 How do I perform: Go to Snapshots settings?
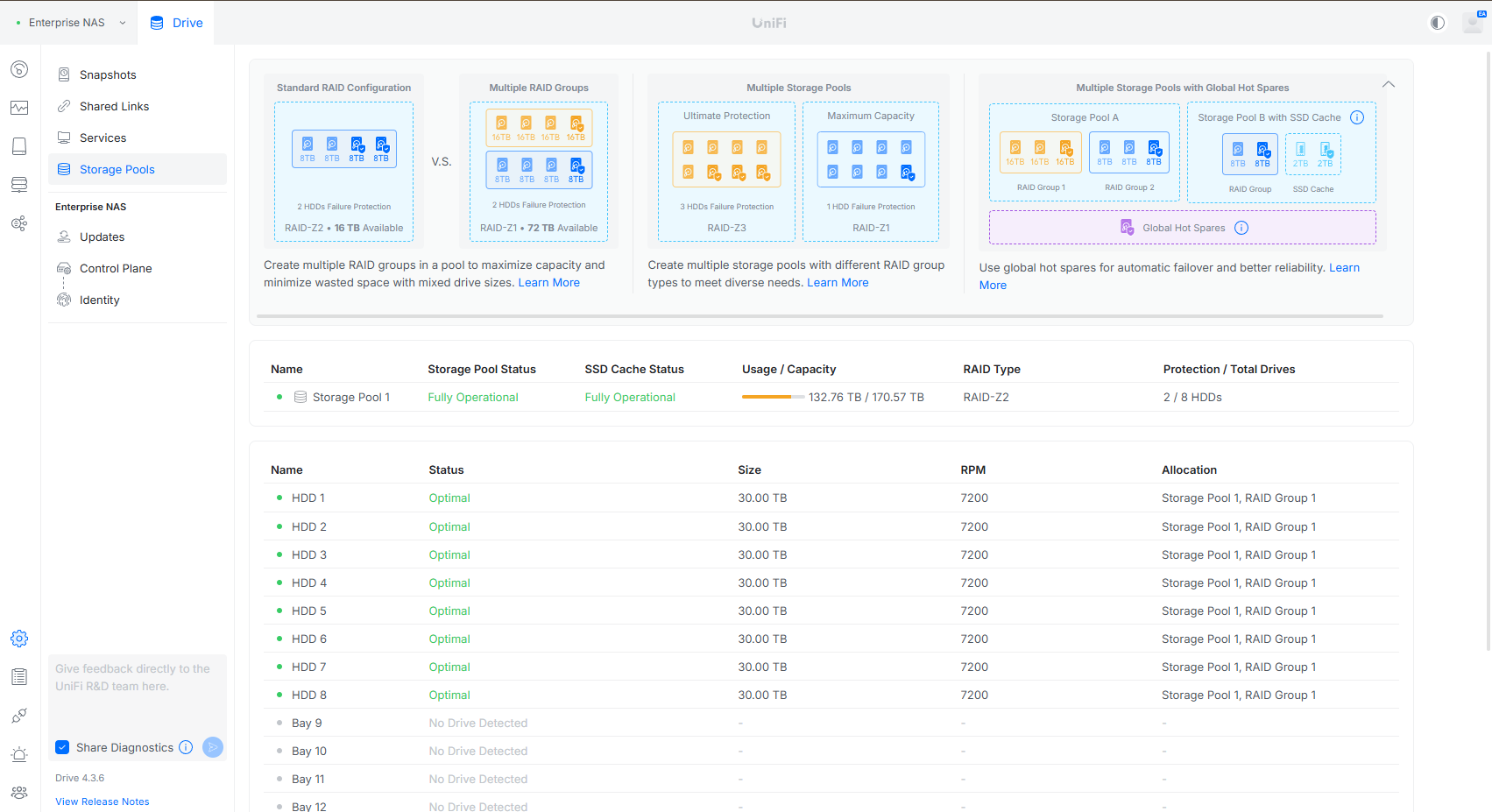pos(138,74)
